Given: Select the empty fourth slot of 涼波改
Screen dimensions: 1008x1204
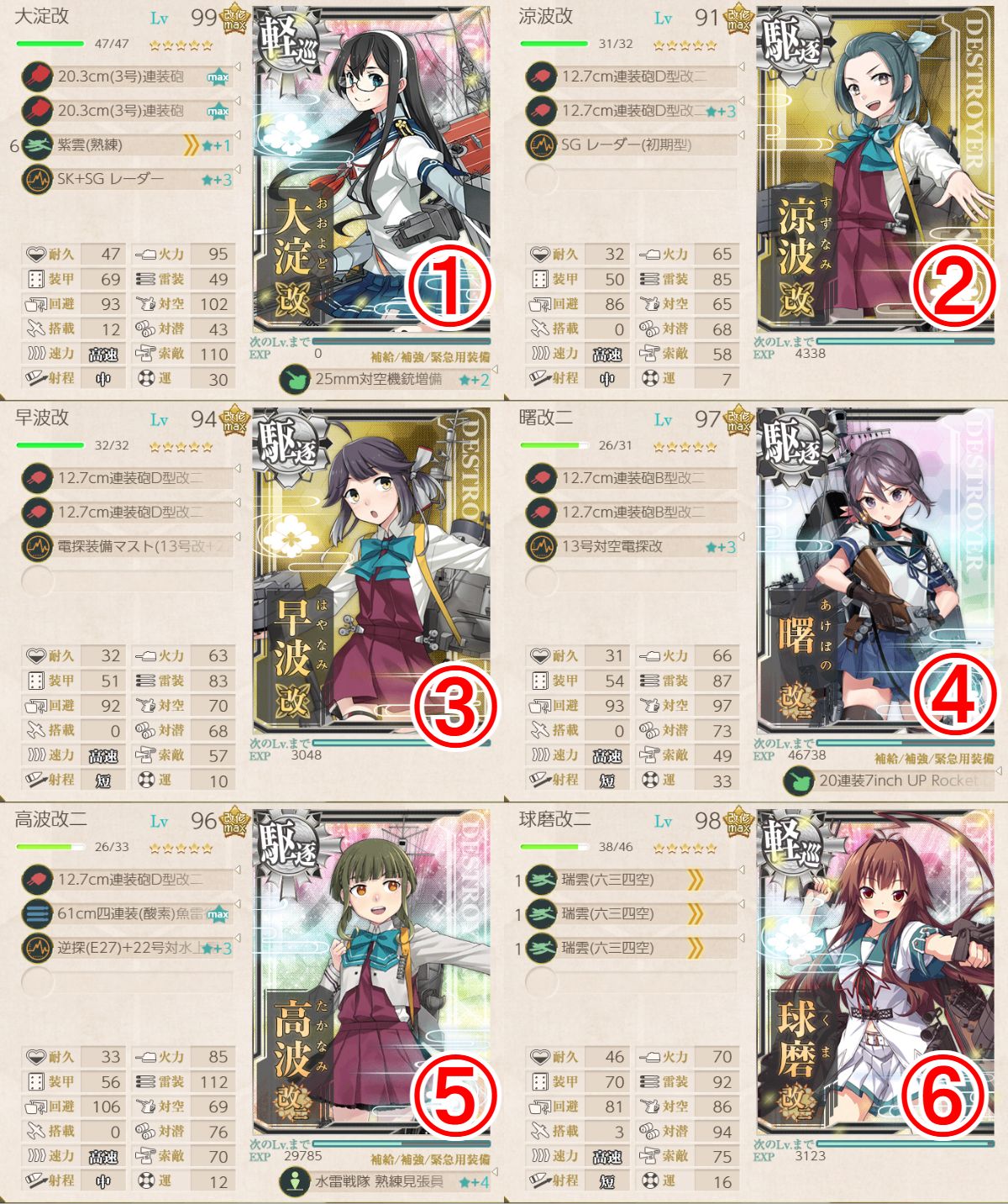Looking at the screenshot, I should 631,179.
